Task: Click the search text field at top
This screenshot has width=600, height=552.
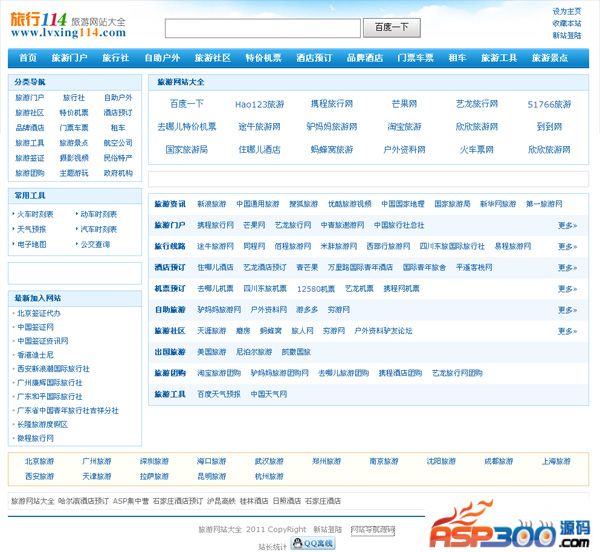Action: (262, 28)
